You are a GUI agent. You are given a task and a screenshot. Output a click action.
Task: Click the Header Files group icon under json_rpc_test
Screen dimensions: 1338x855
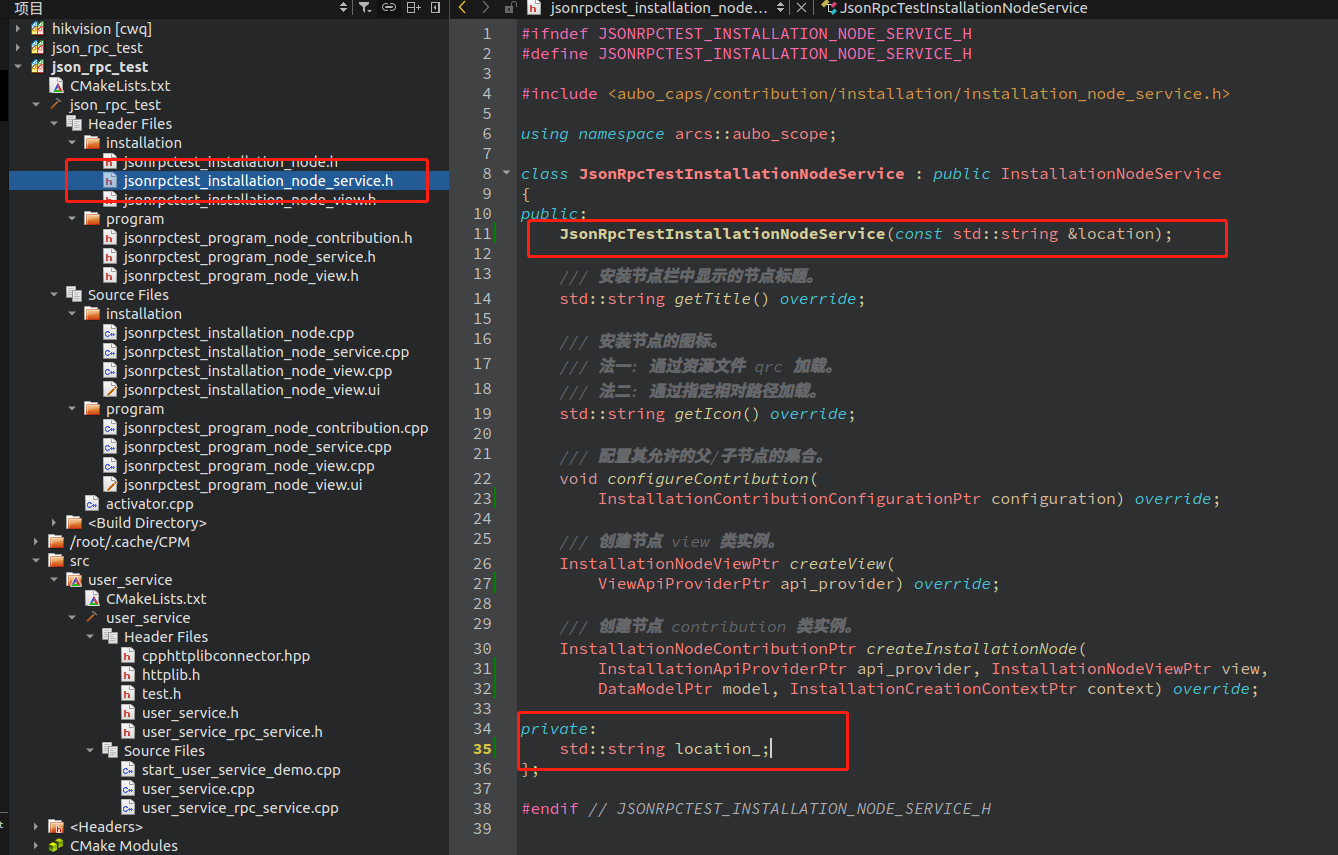point(74,124)
